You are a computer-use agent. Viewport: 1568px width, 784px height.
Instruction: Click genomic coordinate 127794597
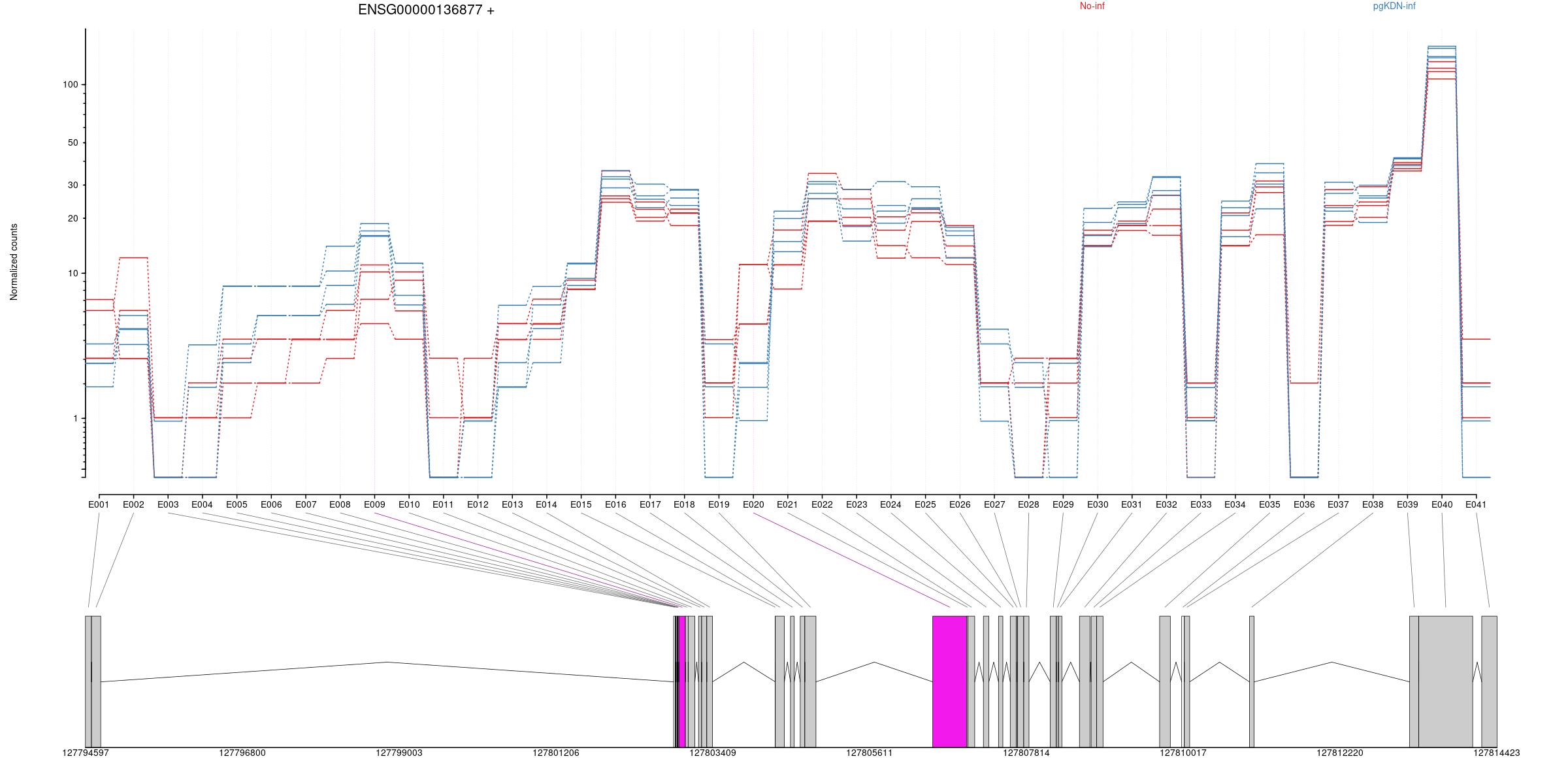pos(86,753)
